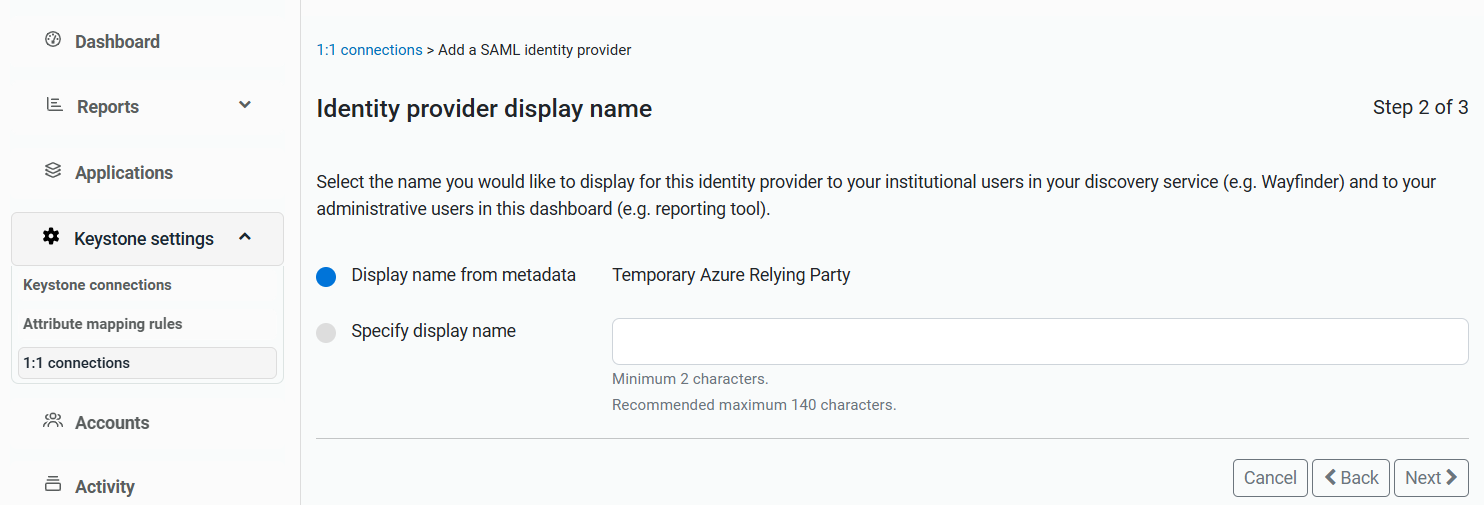Proceed with the Next button
Screen dimensions: 1484x505
1431,478
